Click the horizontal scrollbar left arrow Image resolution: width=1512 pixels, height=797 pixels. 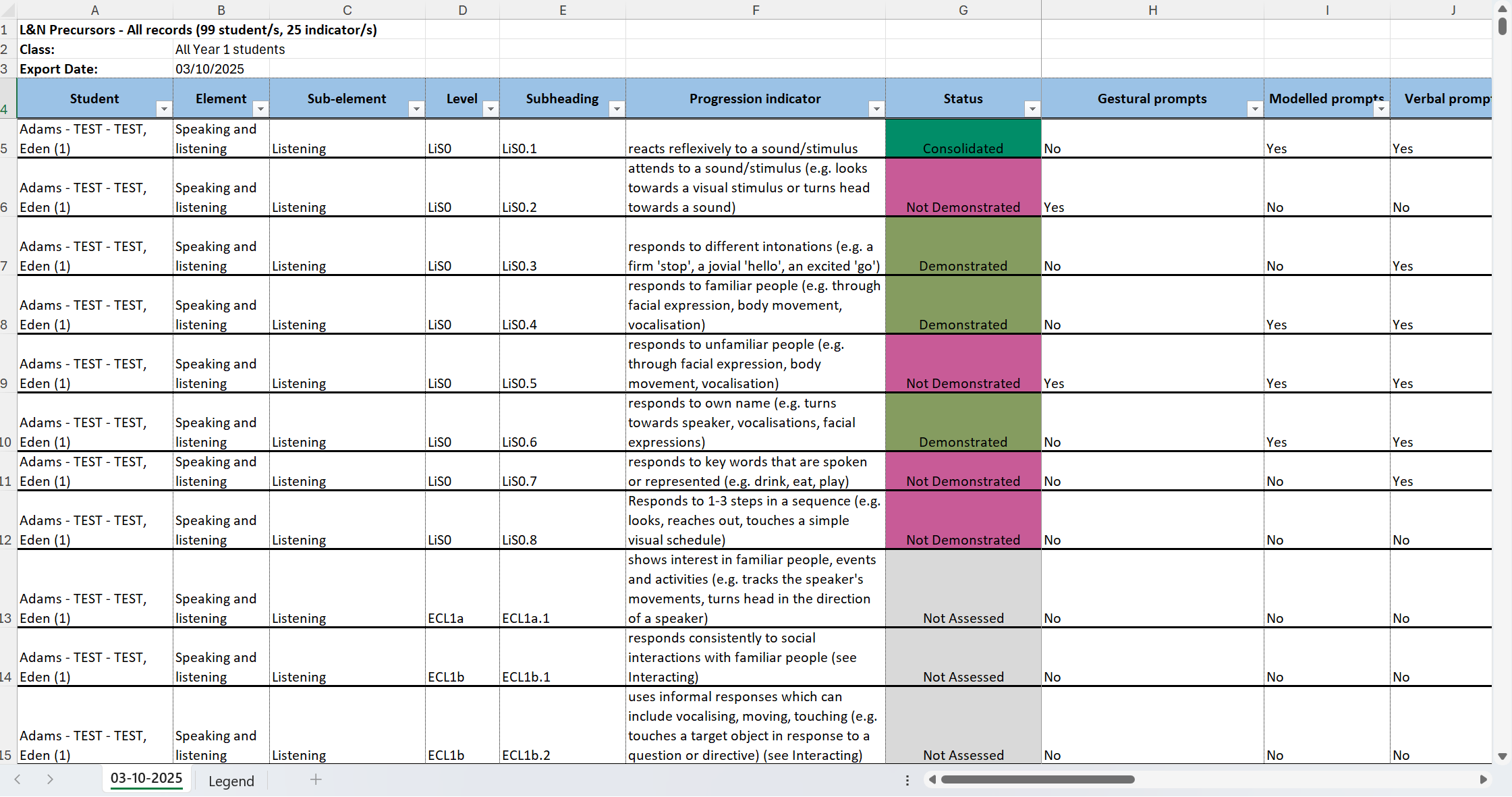pyautogui.click(x=932, y=779)
